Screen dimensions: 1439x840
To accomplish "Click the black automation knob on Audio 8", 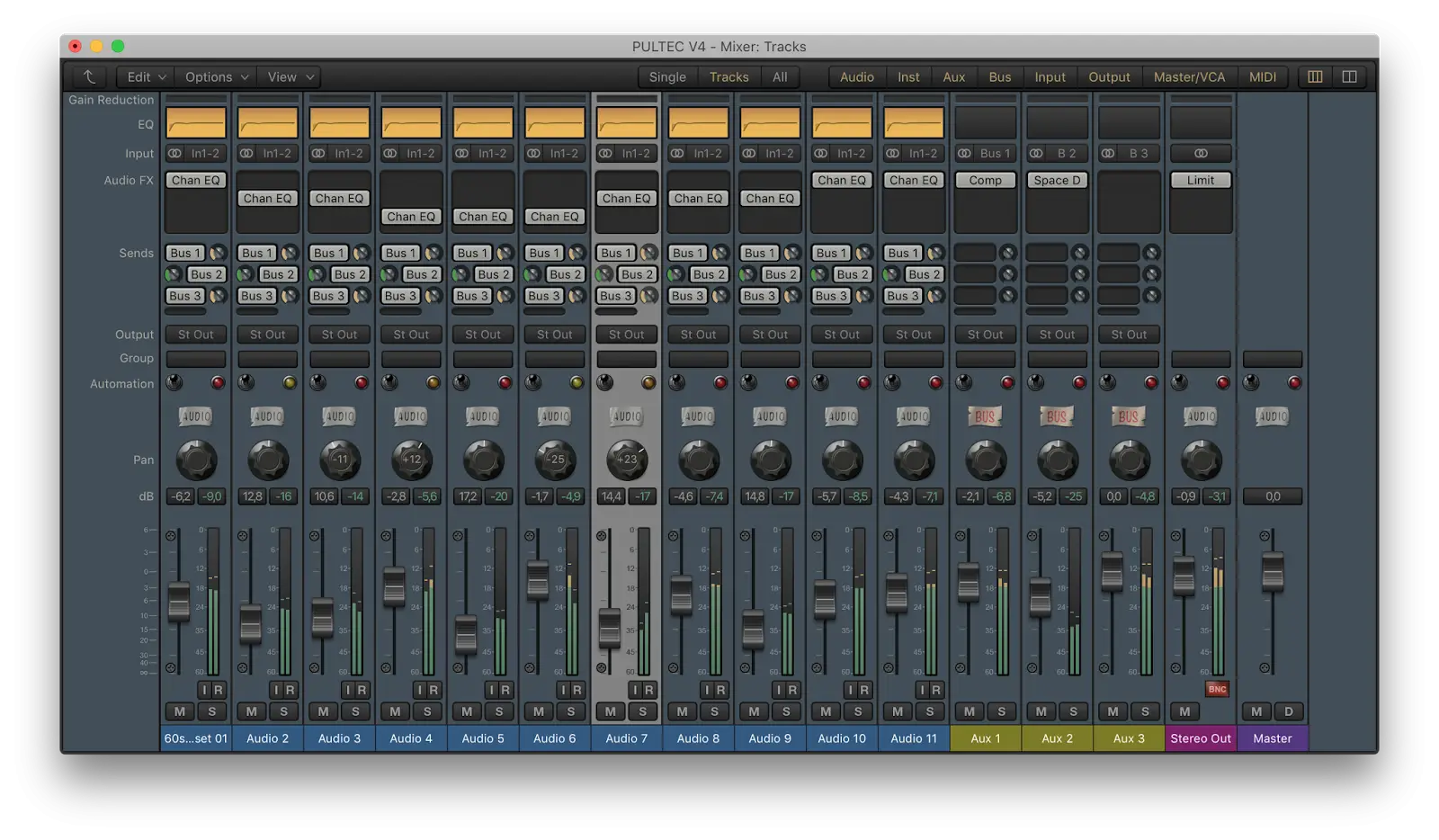I will pos(677,382).
